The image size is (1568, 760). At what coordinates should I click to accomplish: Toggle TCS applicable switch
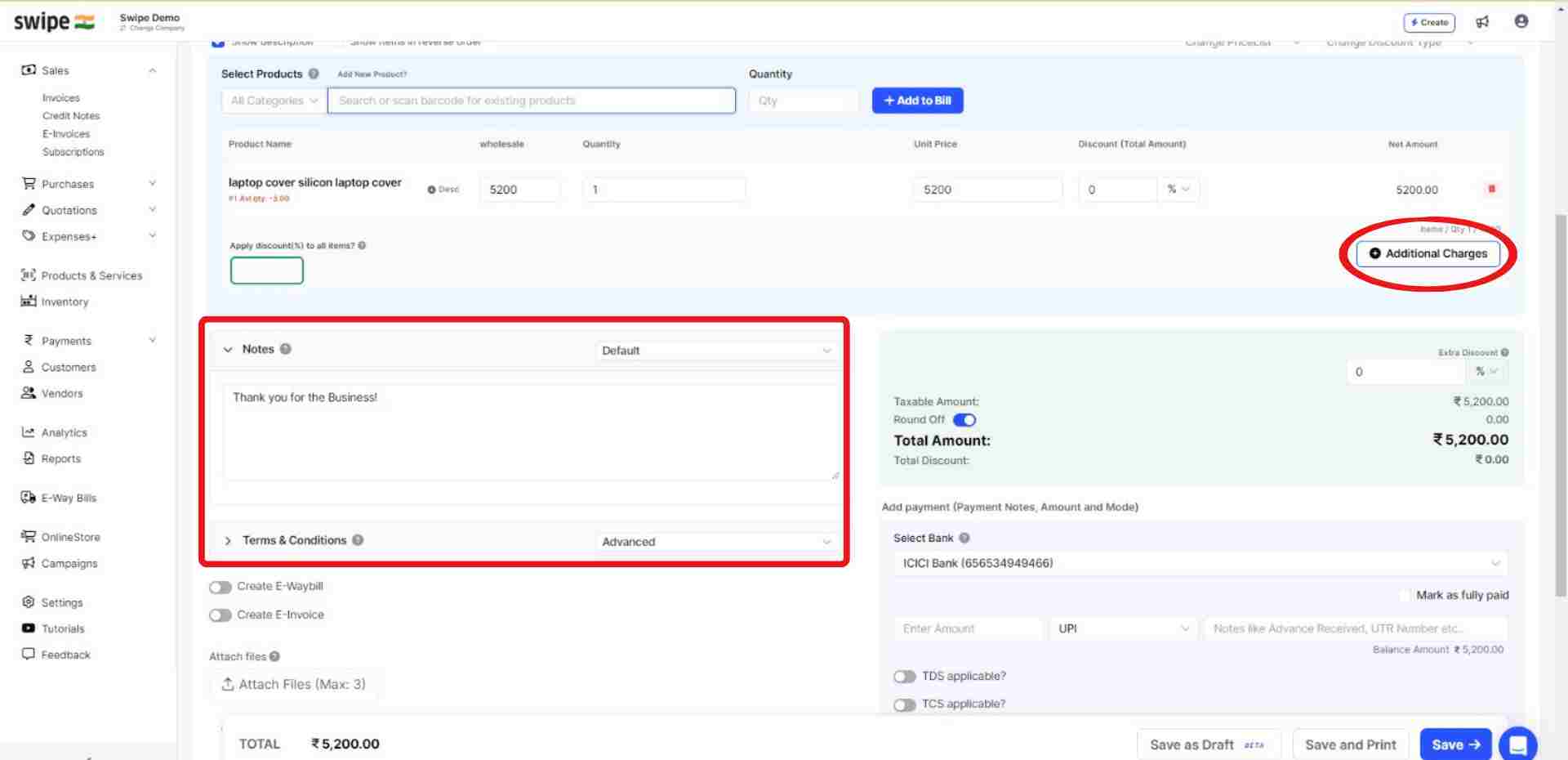905,704
